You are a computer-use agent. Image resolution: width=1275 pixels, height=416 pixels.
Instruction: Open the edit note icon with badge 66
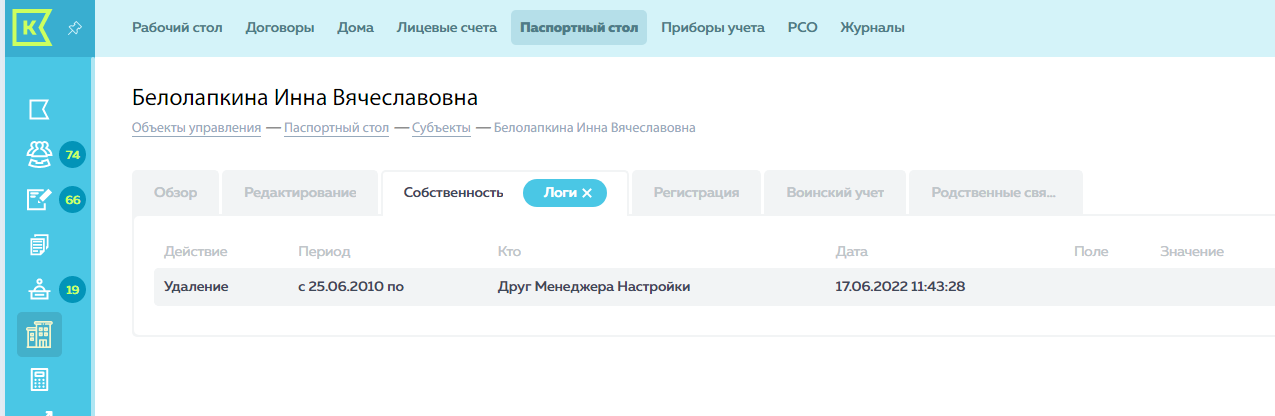39,199
